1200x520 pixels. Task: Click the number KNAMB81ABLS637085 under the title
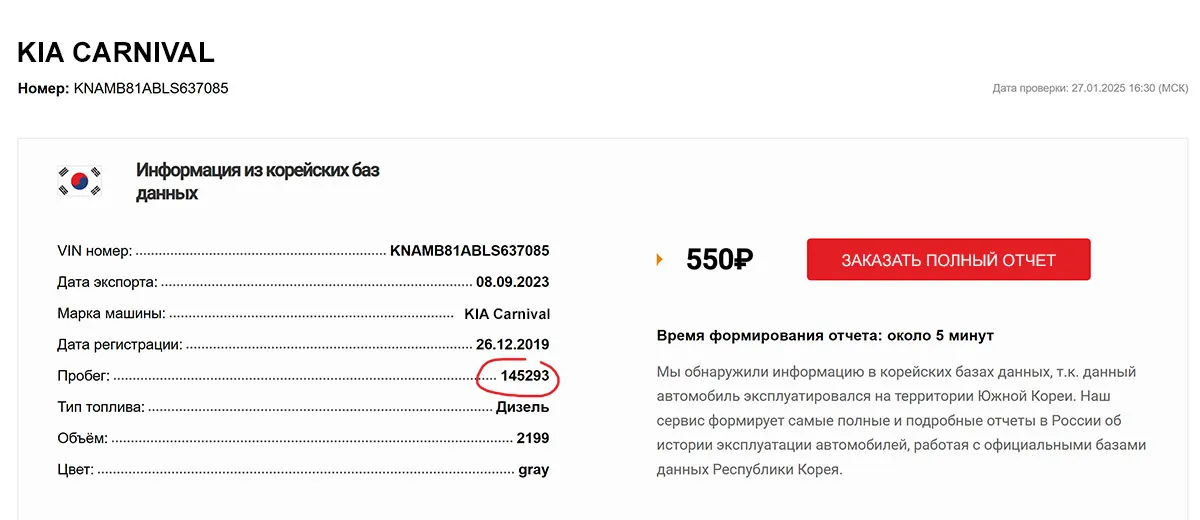pyautogui.click(x=151, y=88)
